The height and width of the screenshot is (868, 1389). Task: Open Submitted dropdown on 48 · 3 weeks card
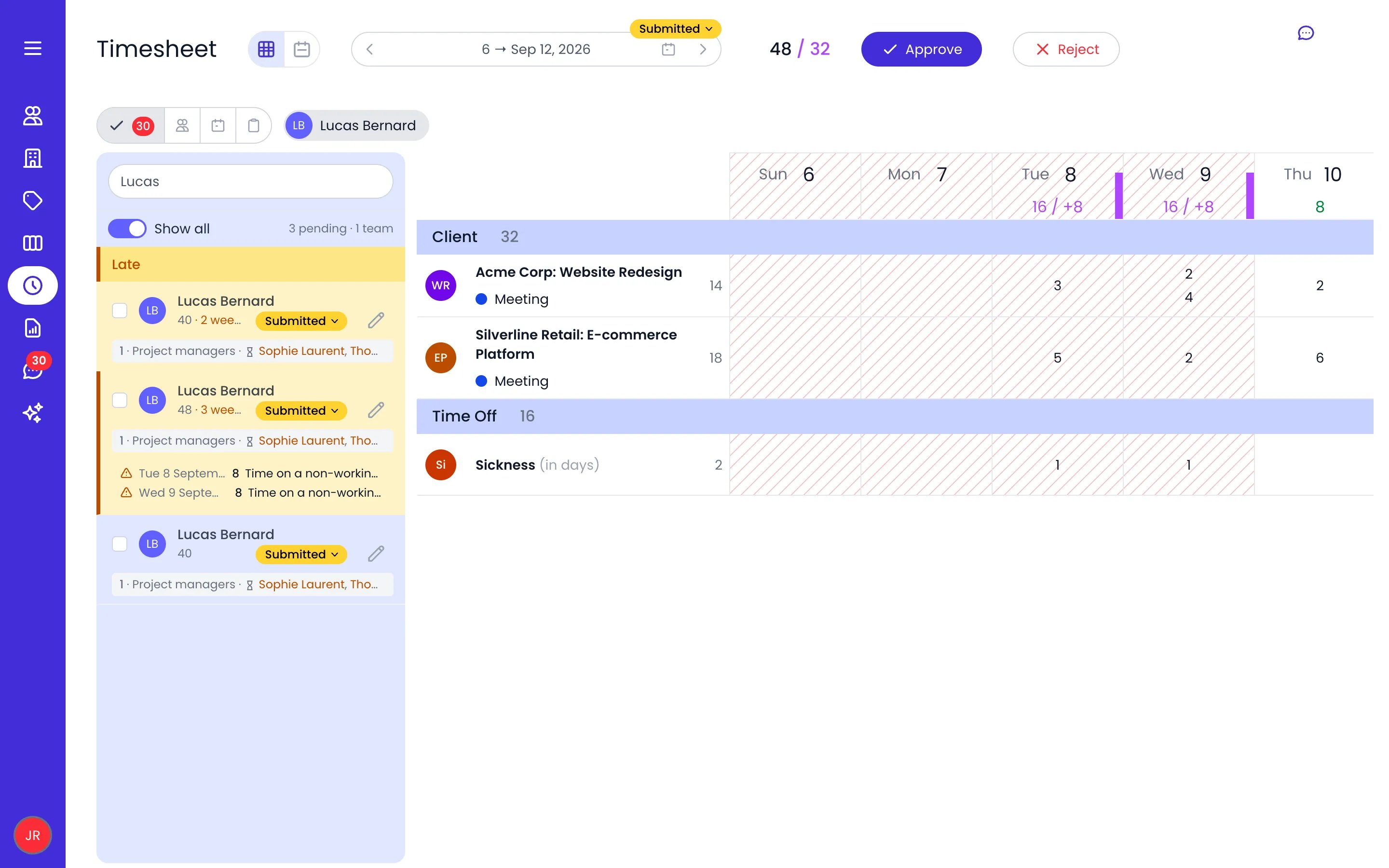[x=301, y=410]
